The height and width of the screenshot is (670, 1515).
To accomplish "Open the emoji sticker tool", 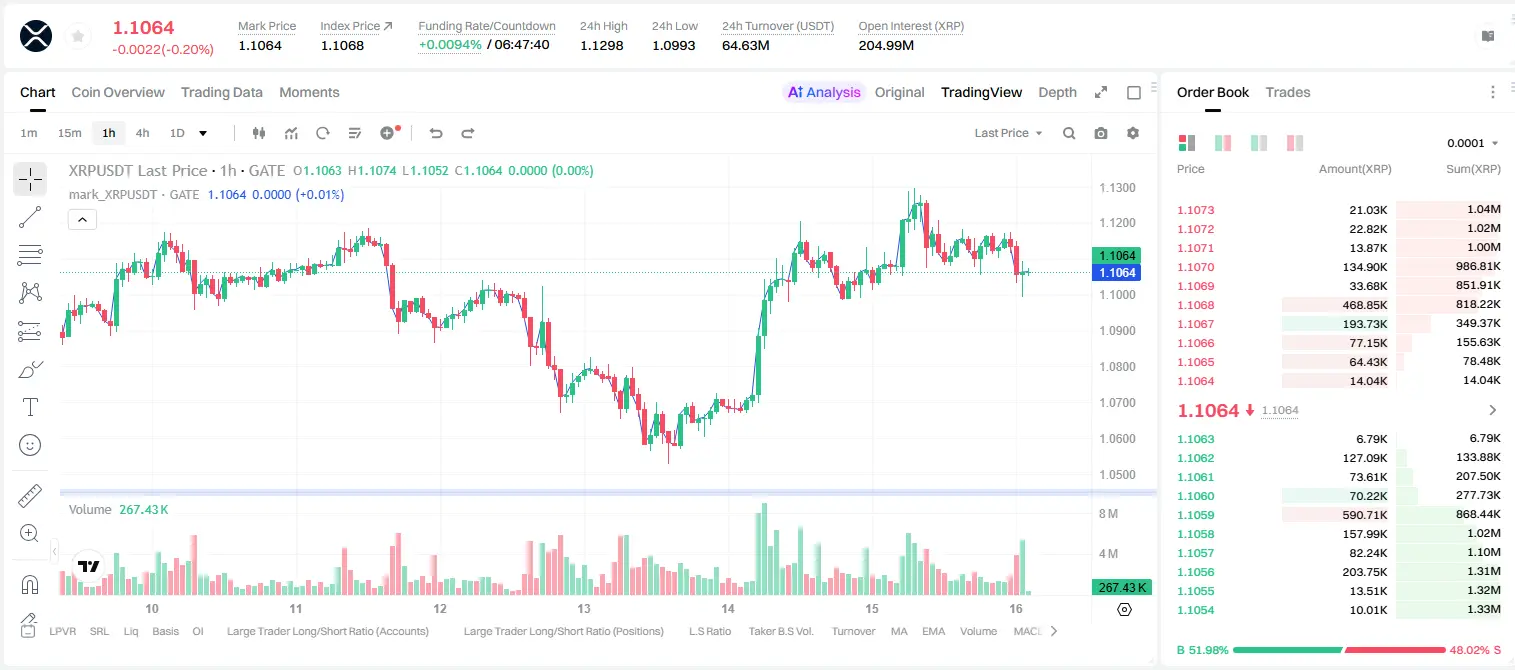I will 30,445.
